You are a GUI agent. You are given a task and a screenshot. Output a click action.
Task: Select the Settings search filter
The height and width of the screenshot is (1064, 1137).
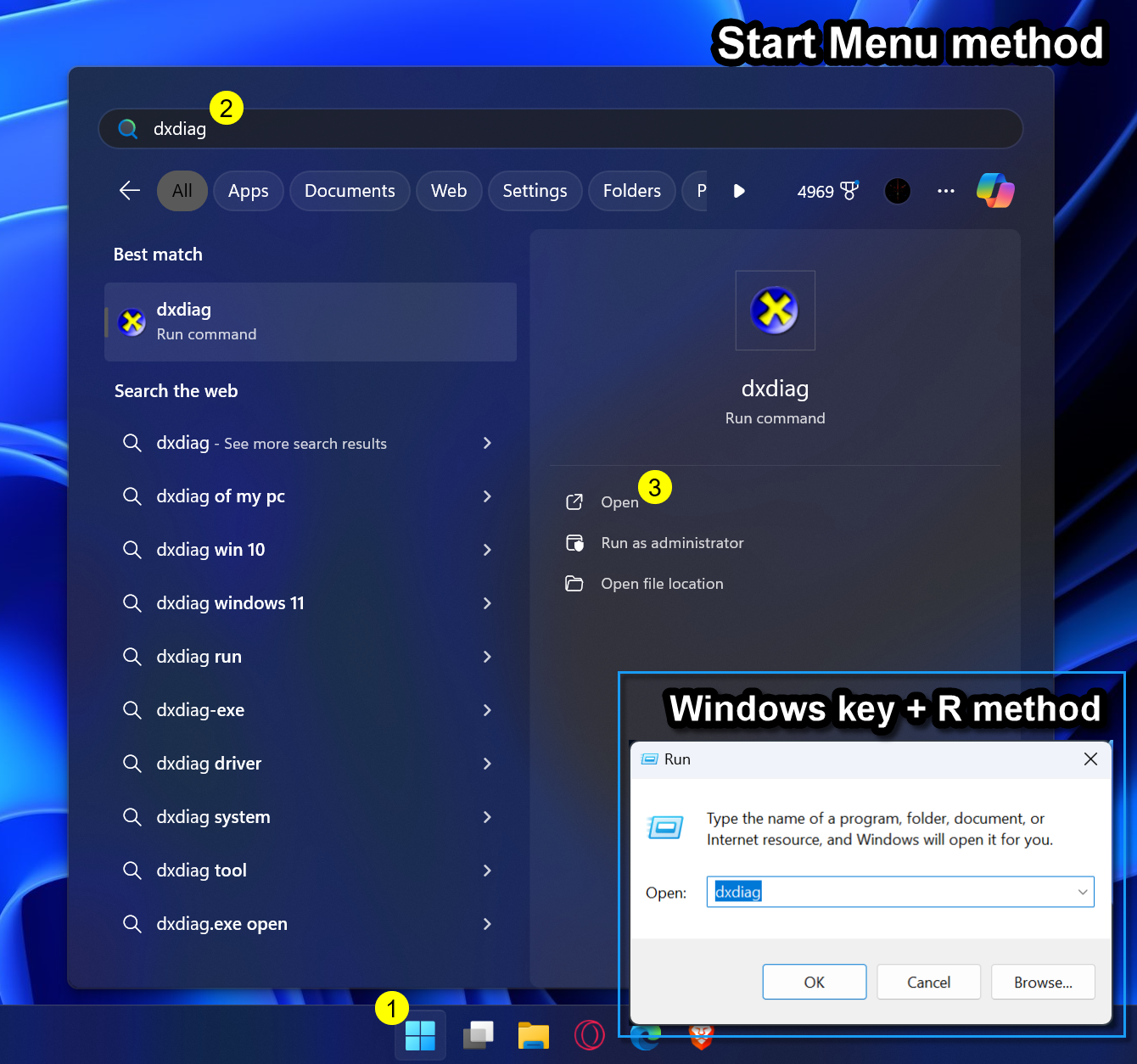[x=535, y=191]
